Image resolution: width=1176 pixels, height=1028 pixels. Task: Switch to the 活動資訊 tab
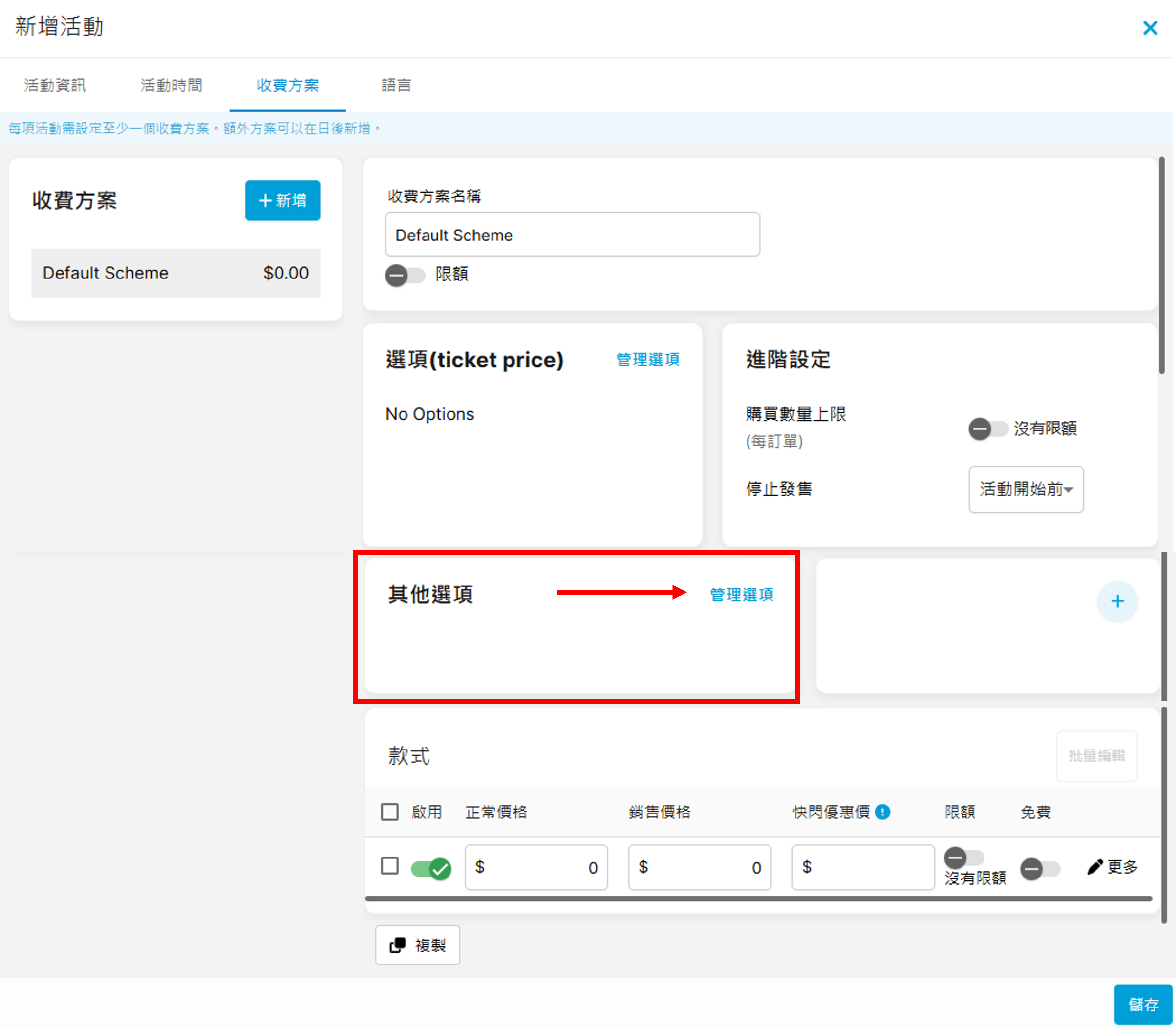(x=55, y=86)
